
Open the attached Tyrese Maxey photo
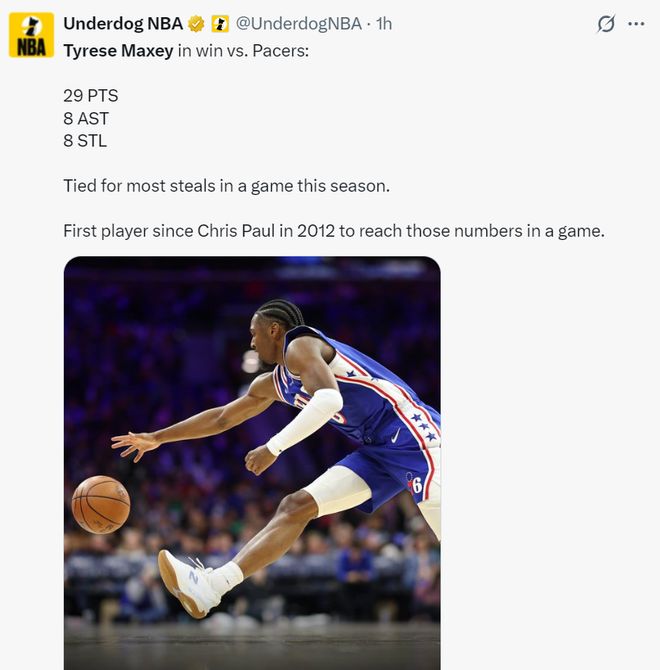(x=252, y=463)
